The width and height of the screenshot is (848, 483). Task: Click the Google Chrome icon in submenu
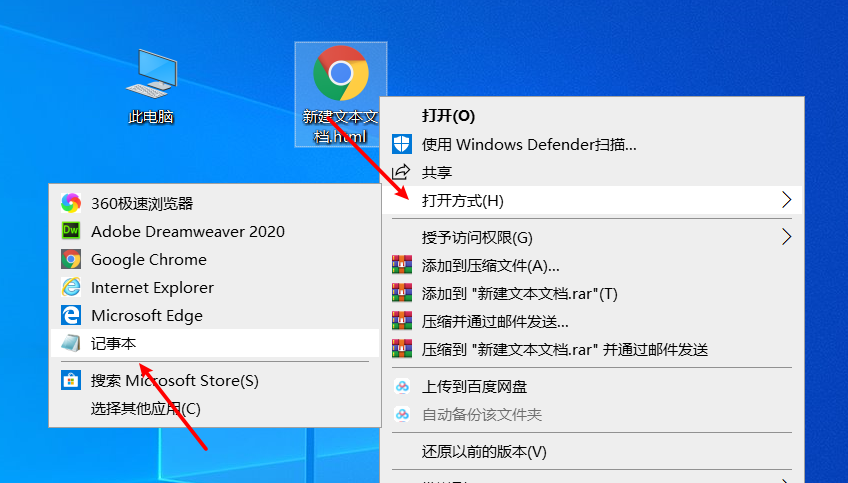pyautogui.click(x=71, y=259)
